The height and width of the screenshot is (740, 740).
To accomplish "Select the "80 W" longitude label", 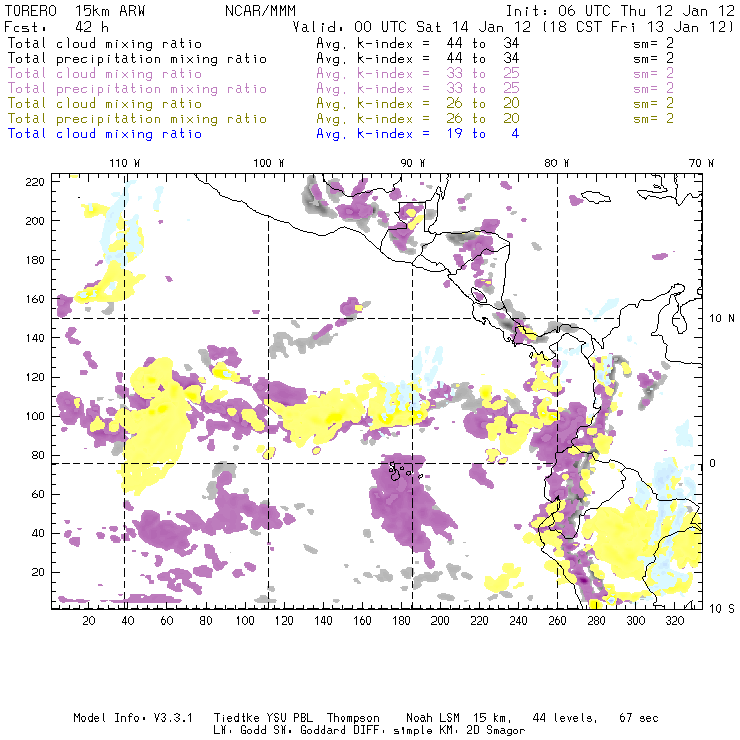I will [557, 163].
